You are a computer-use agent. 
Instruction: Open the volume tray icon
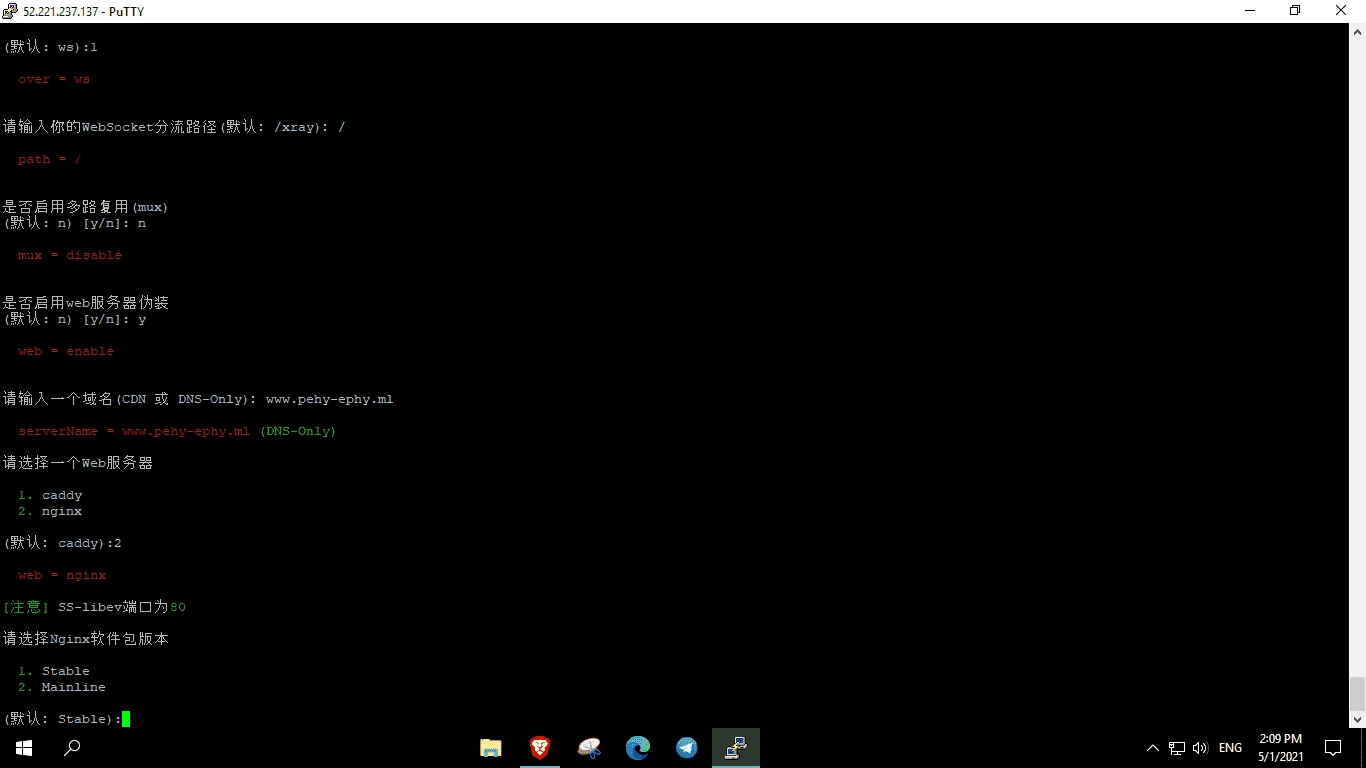click(x=1200, y=748)
